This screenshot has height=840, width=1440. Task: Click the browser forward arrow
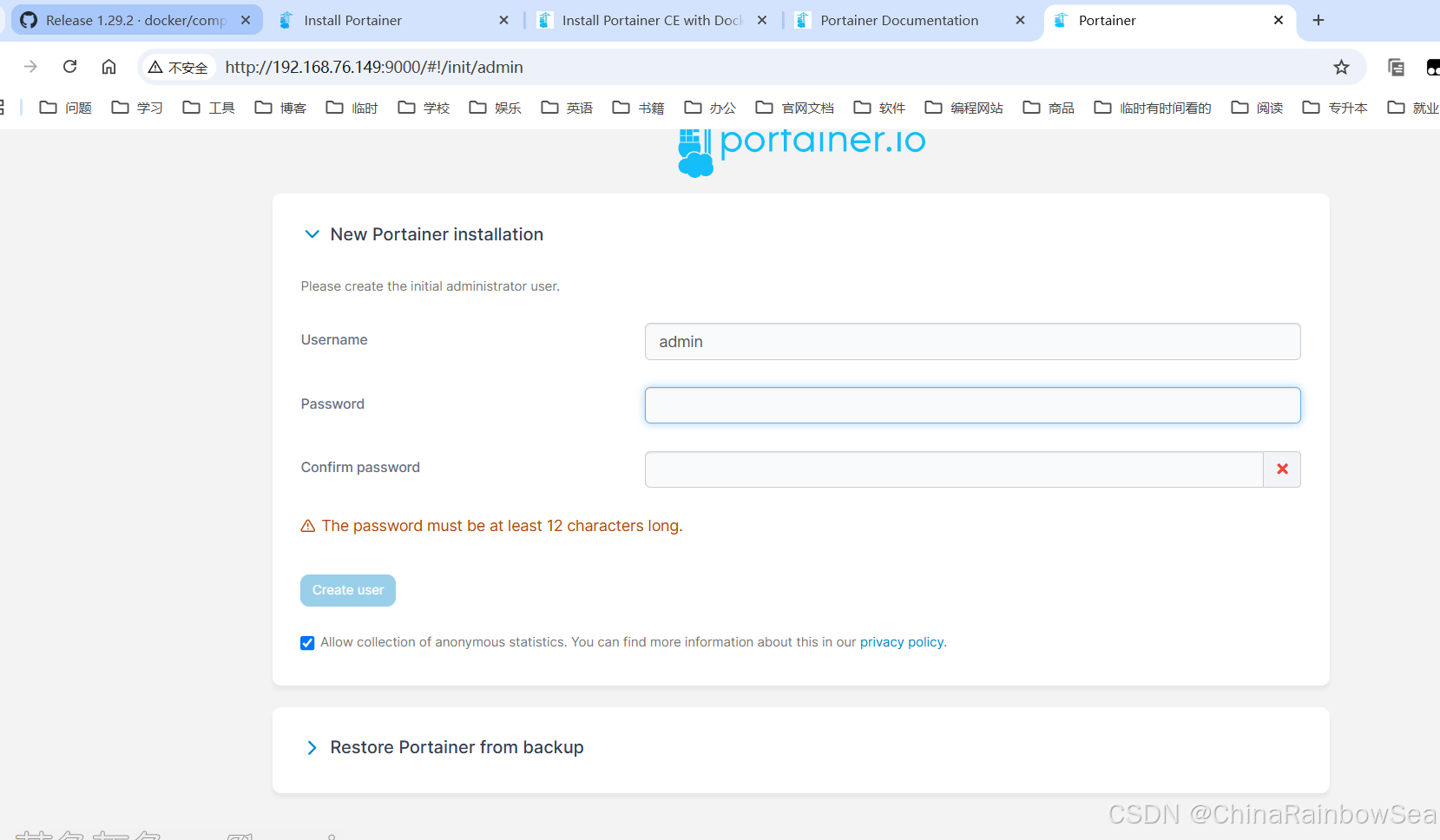click(30, 67)
